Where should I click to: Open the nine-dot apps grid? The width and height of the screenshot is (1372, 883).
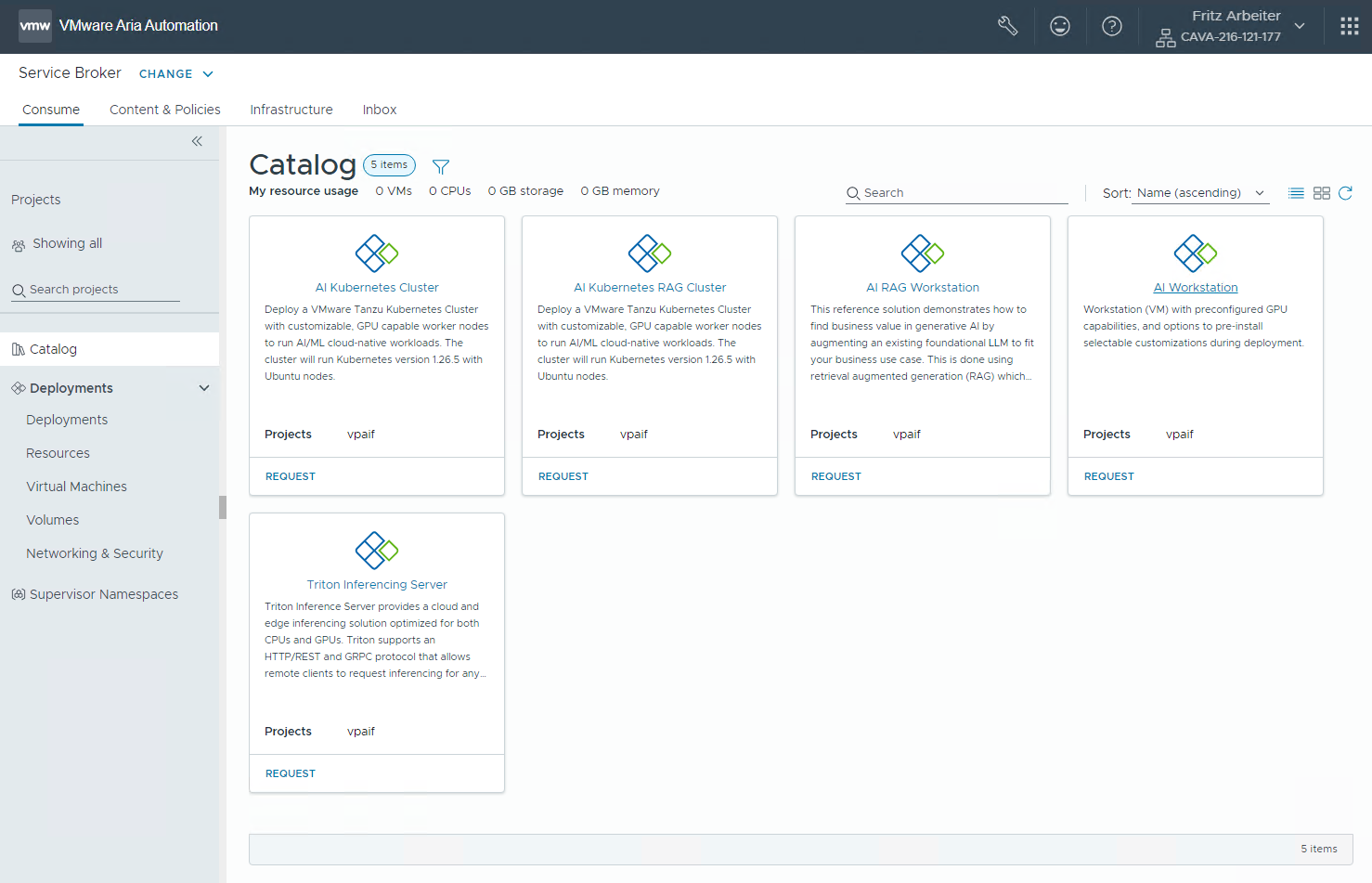click(1349, 26)
